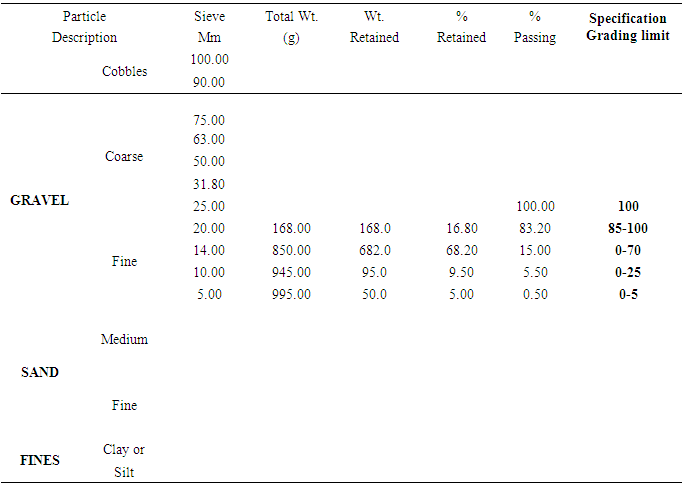Screen dimensions: 682x487
Task: Select the 945.00 total weight cell
Action: 291,273
